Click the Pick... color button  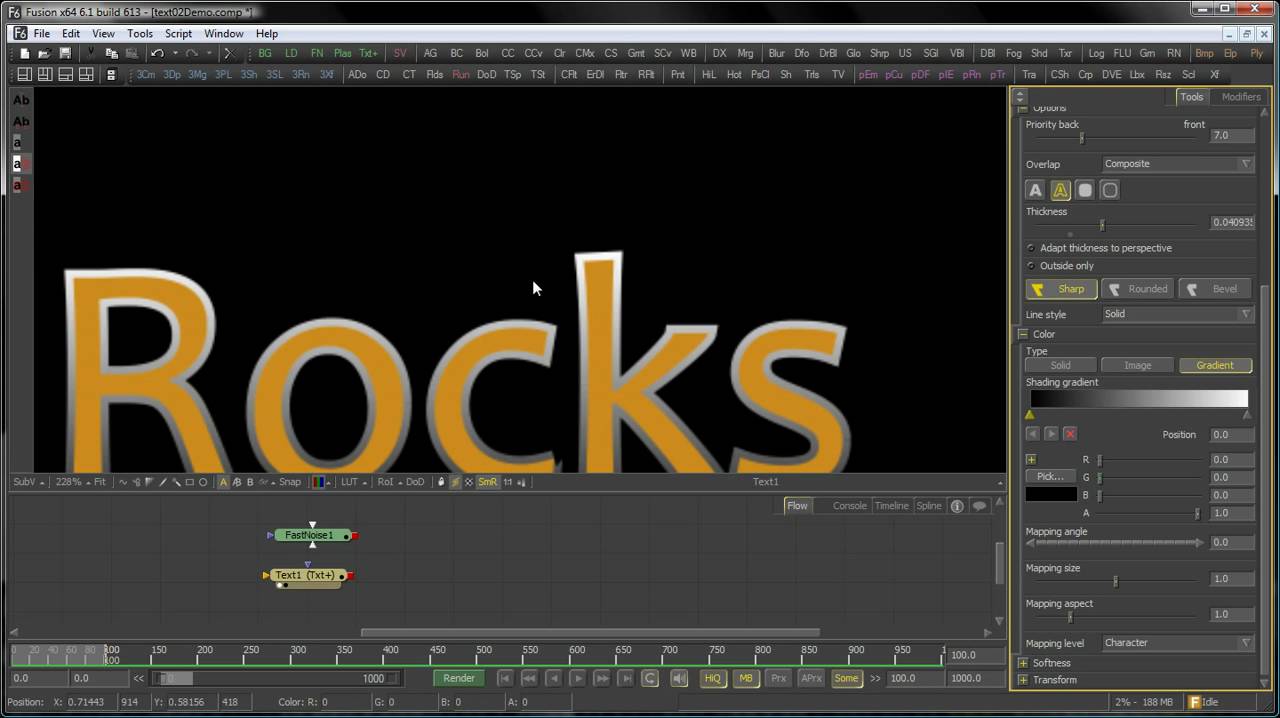tap(1051, 477)
